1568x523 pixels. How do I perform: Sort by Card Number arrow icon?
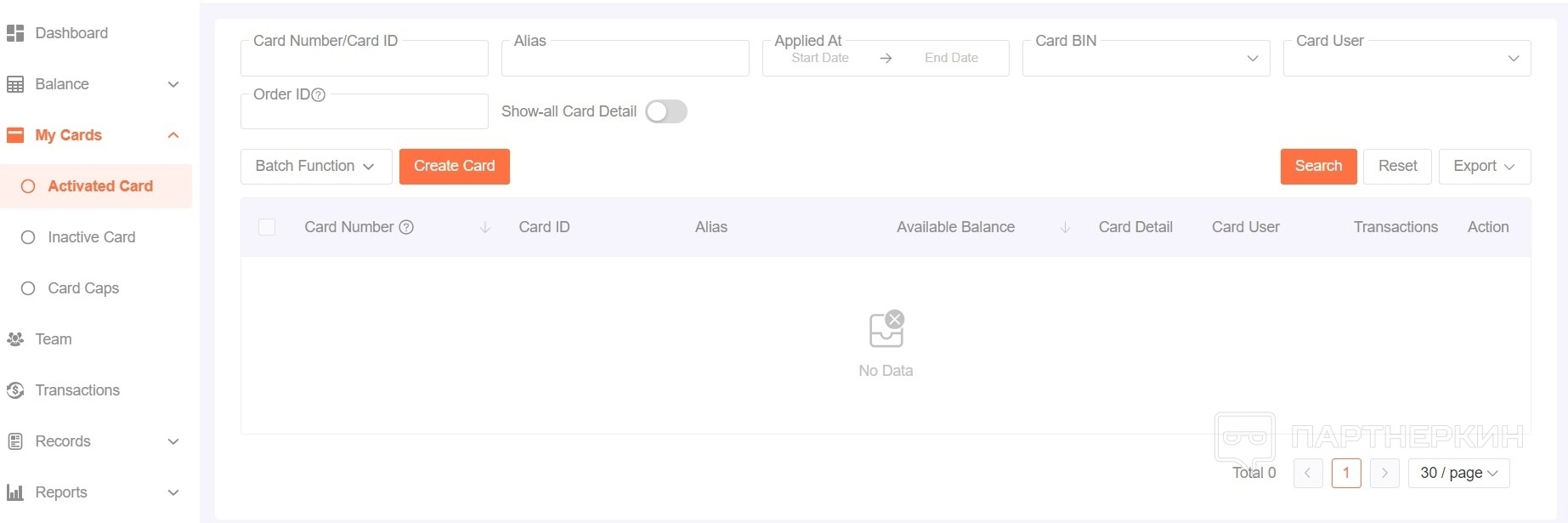tap(485, 227)
